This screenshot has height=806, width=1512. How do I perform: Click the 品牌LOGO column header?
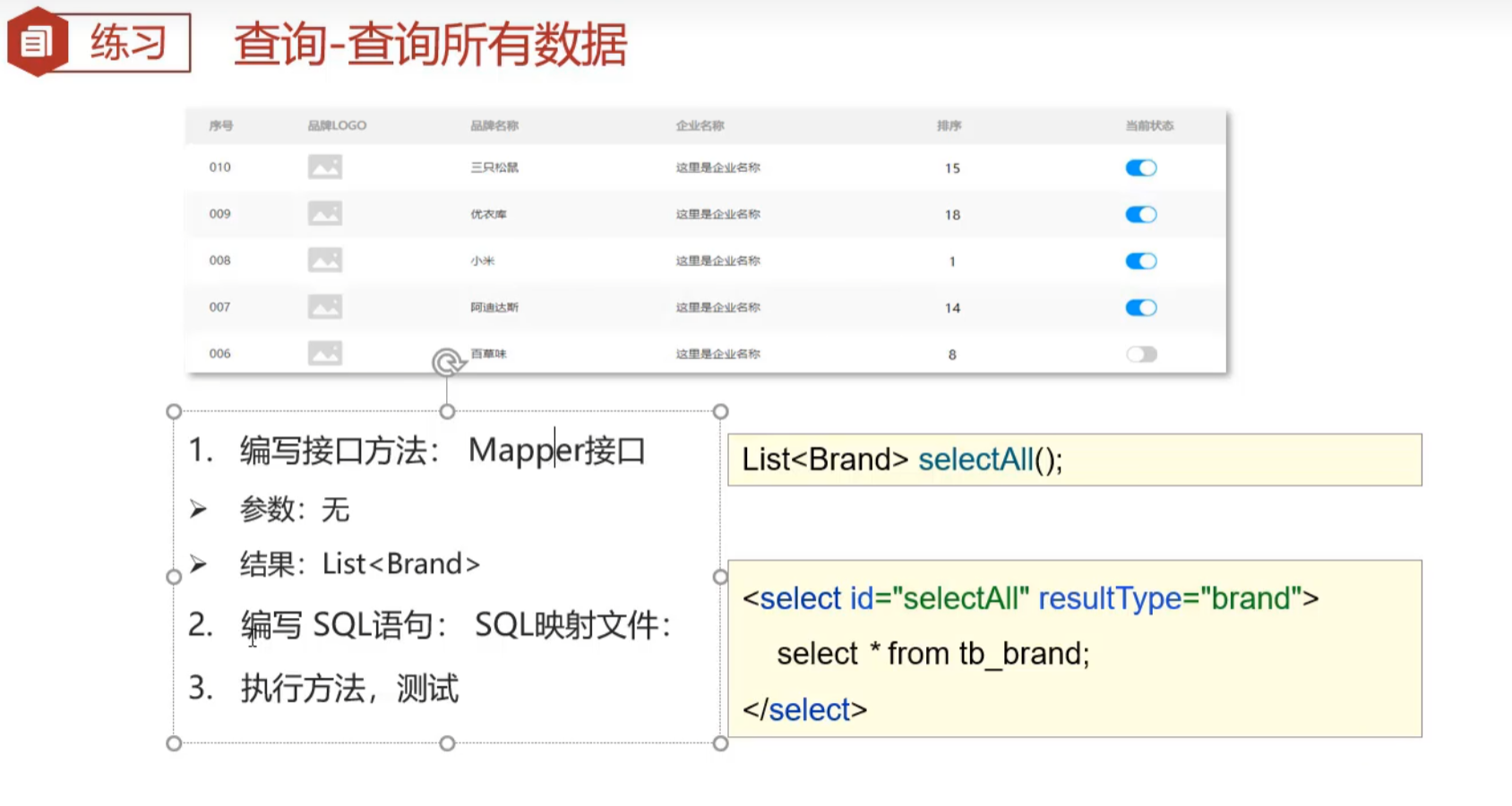click(x=337, y=125)
